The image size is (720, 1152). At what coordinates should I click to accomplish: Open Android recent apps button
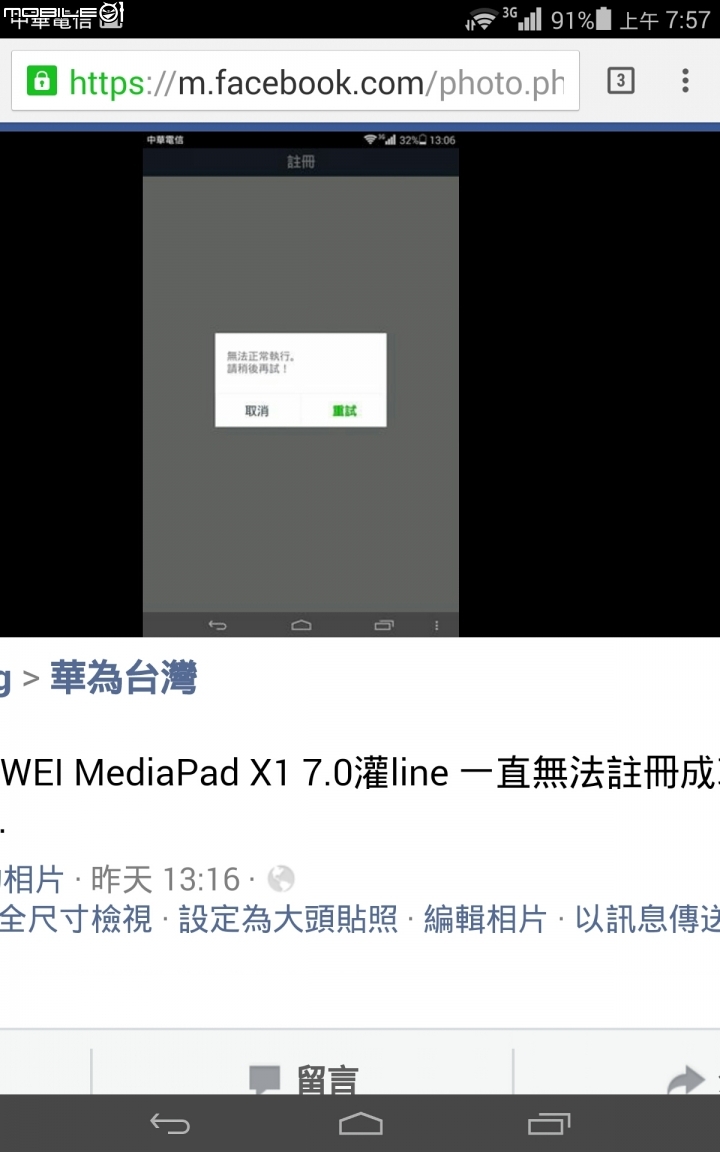[549, 1123]
